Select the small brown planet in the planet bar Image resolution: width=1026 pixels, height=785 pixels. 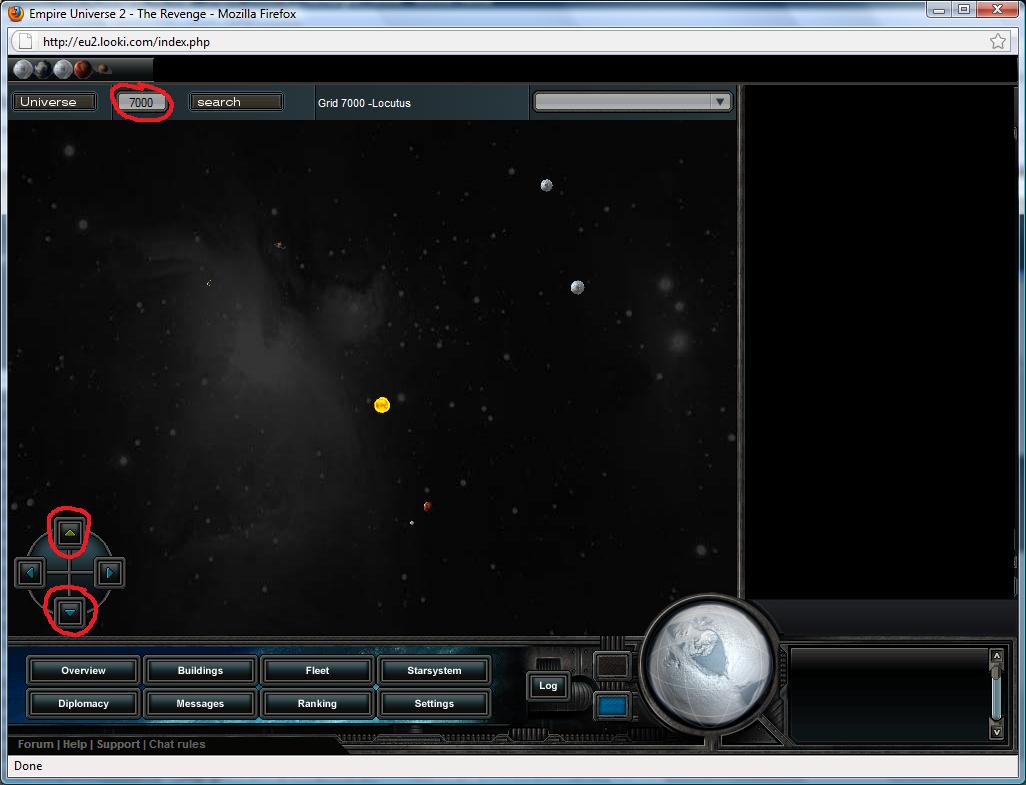point(103,68)
